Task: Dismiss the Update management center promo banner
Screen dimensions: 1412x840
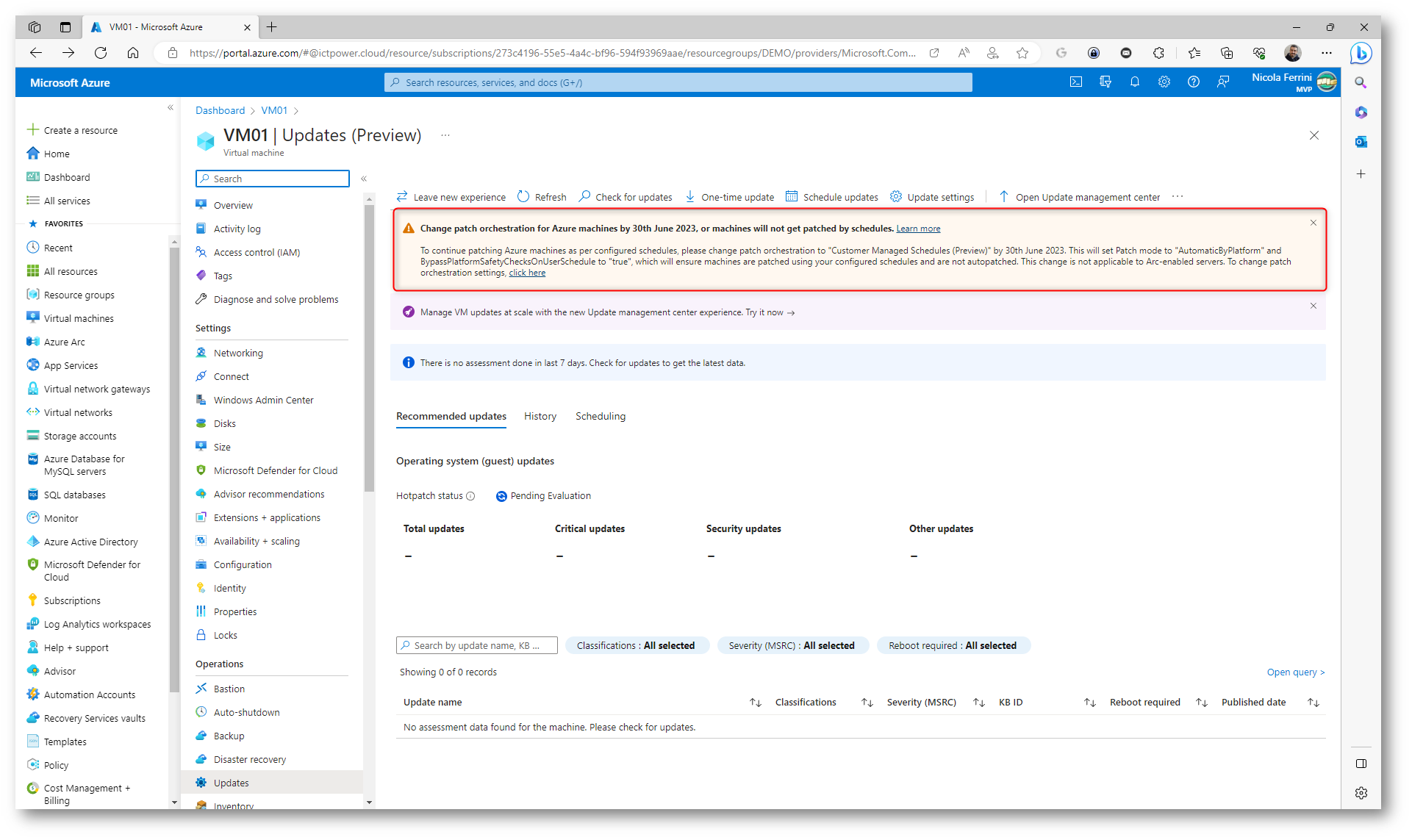Action: pos(1314,306)
